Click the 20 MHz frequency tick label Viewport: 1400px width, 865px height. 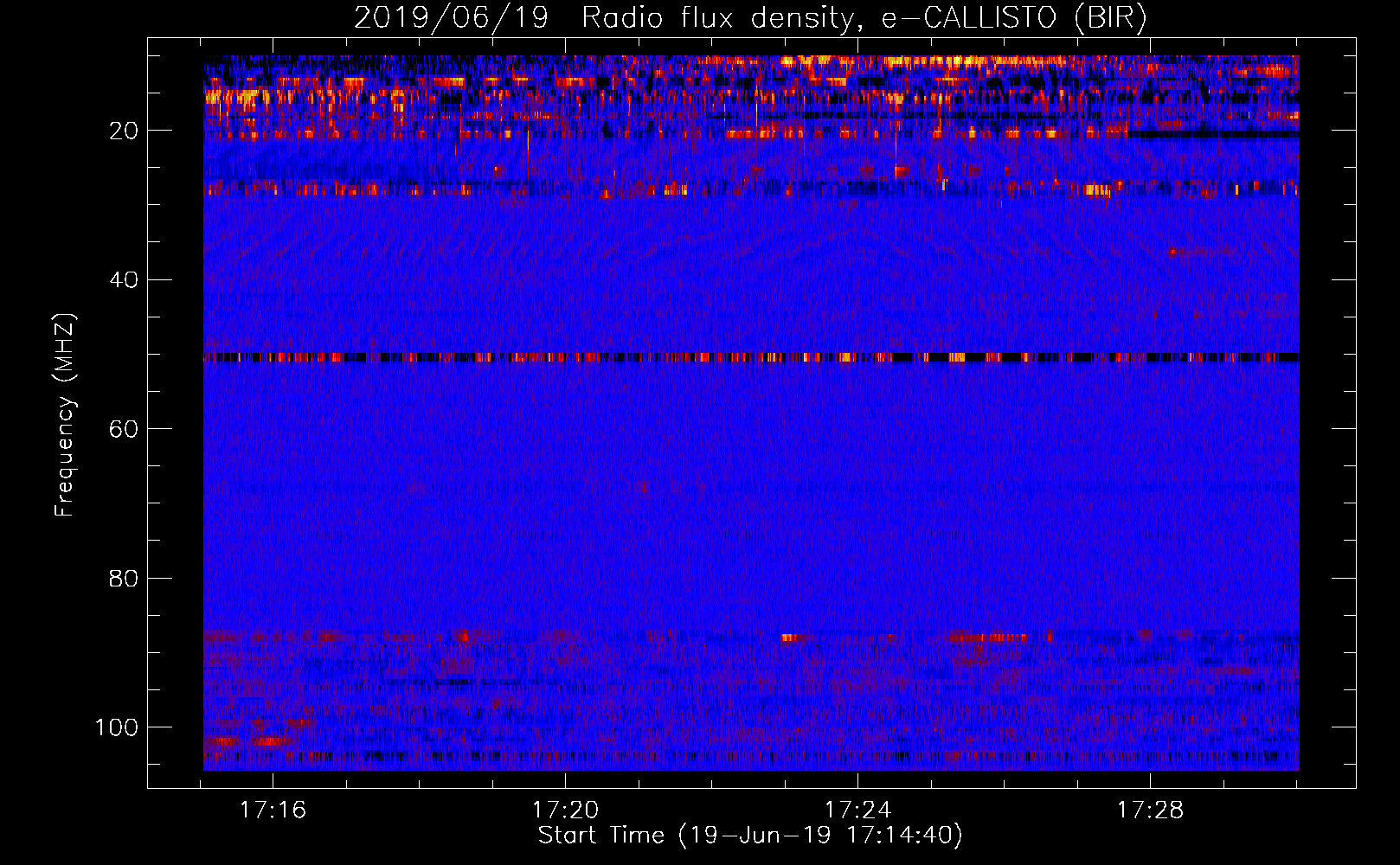point(124,131)
